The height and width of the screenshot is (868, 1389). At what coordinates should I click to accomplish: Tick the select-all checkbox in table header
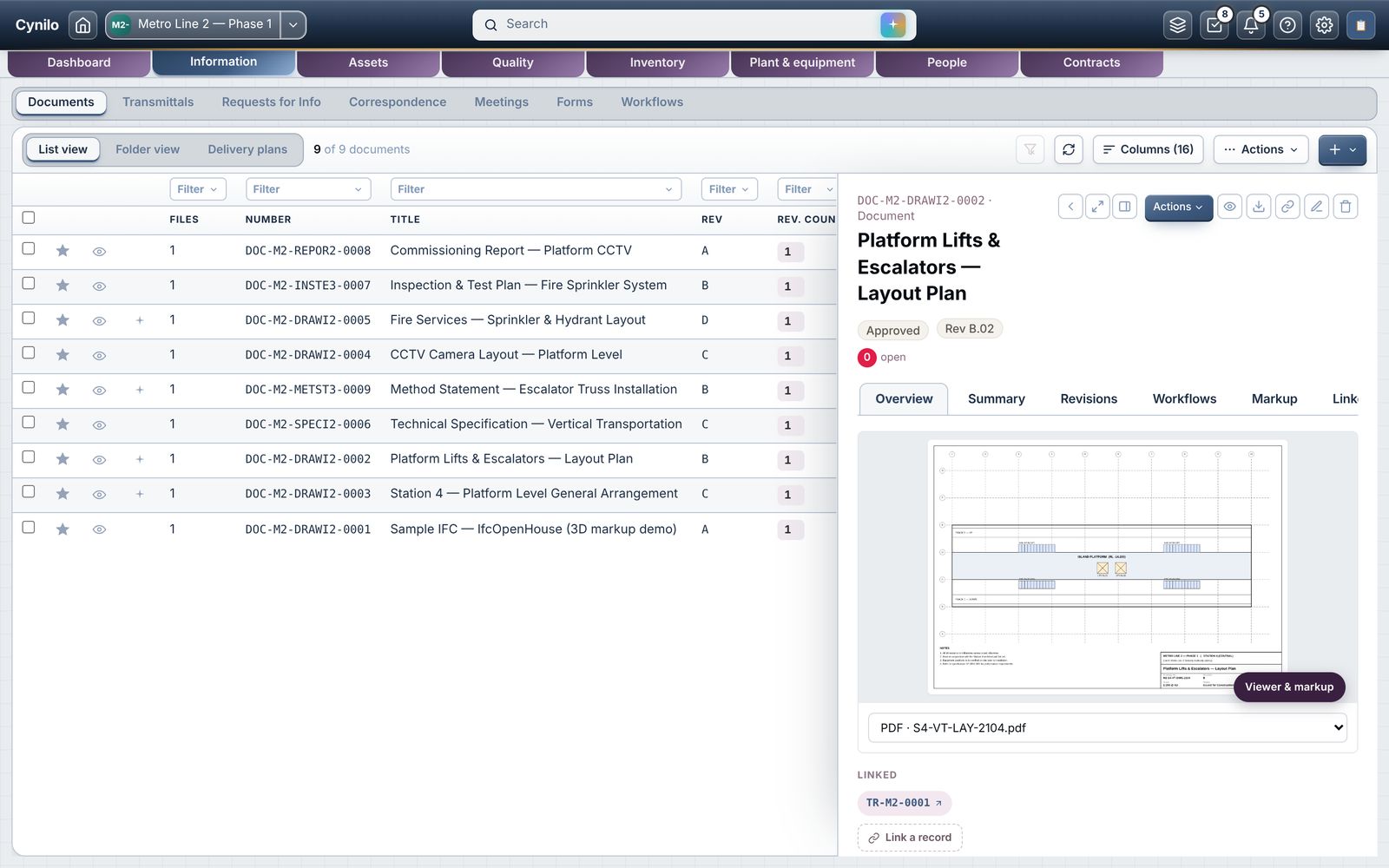pyautogui.click(x=29, y=218)
